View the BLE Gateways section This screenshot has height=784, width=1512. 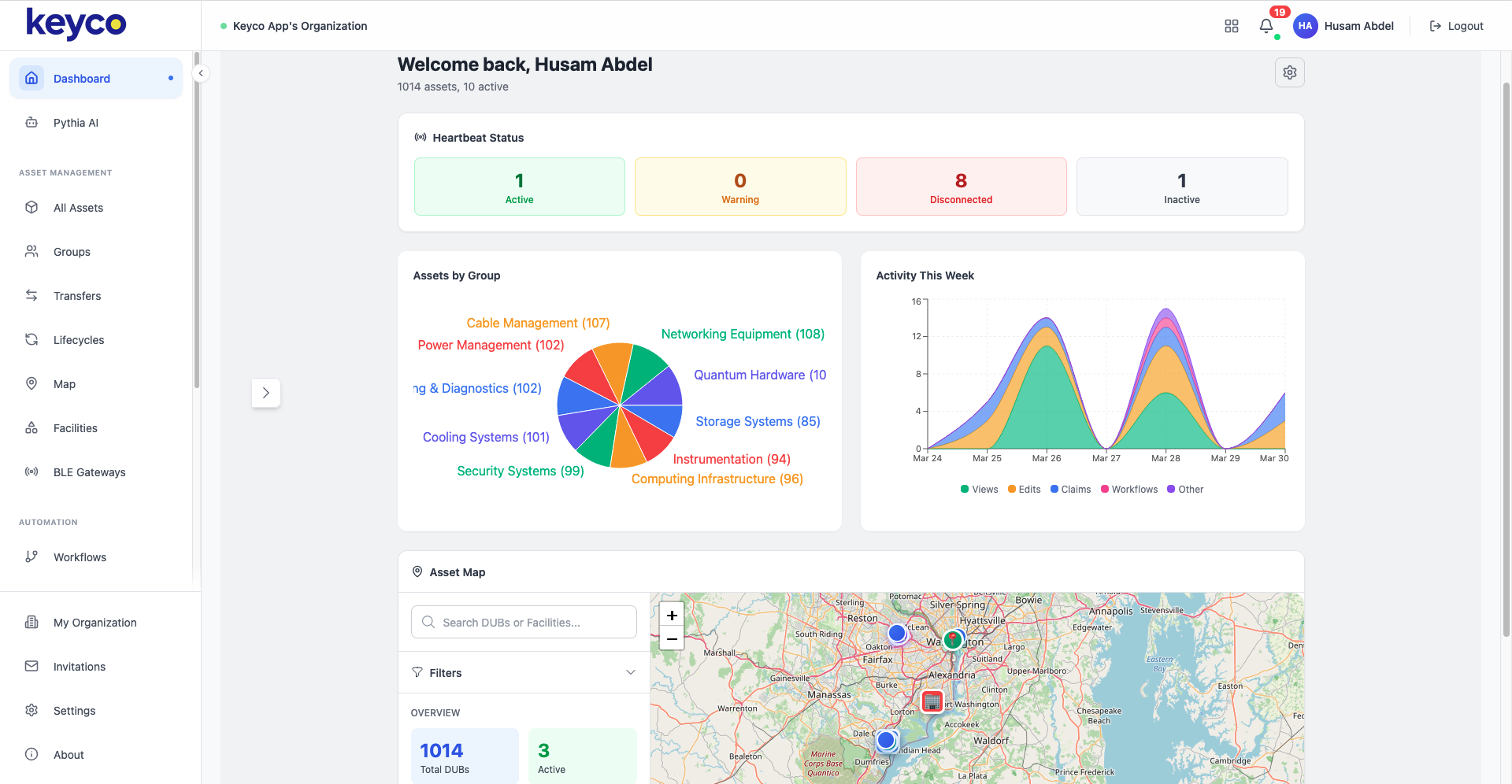[x=89, y=472]
